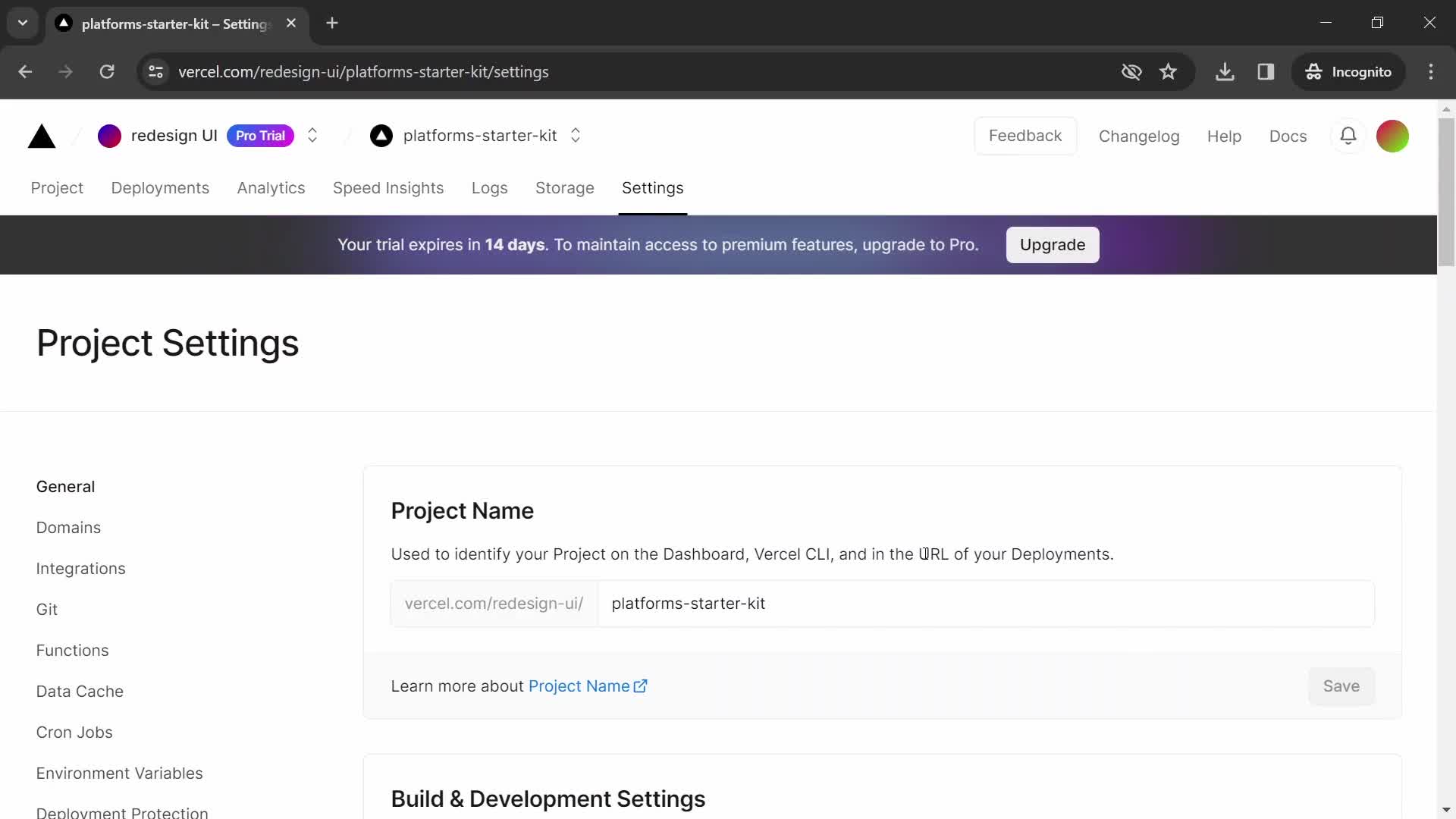Open the Changelog link
Screen dimensions: 1456x819
1139,136
